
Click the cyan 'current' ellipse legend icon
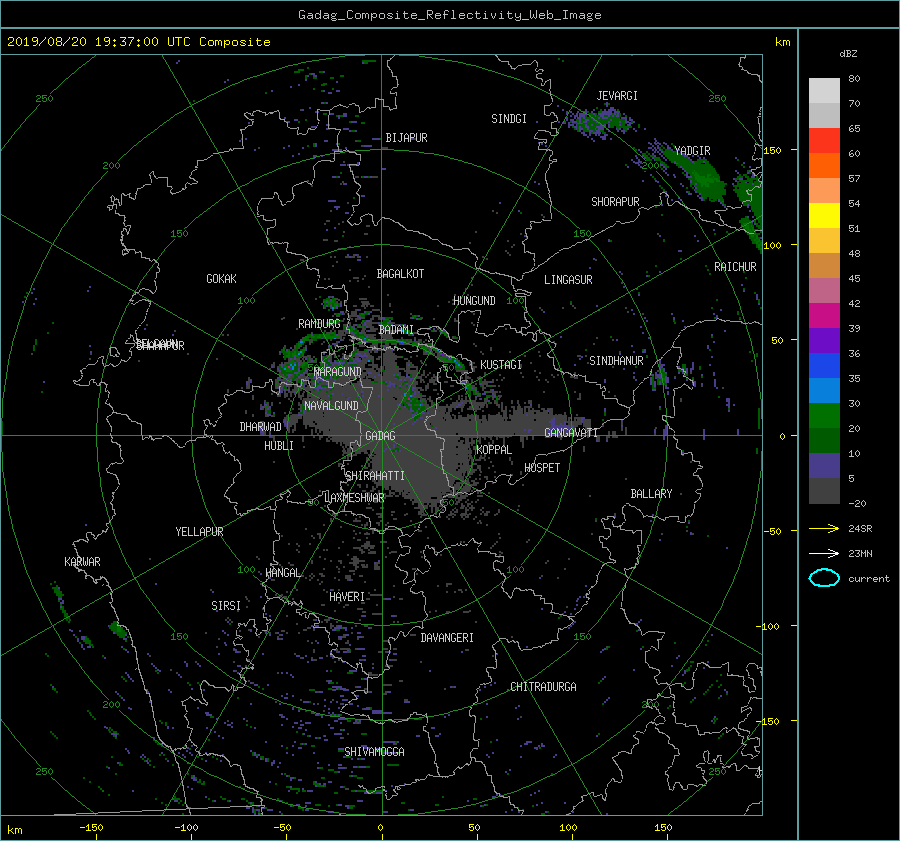(x=824, y=578)
